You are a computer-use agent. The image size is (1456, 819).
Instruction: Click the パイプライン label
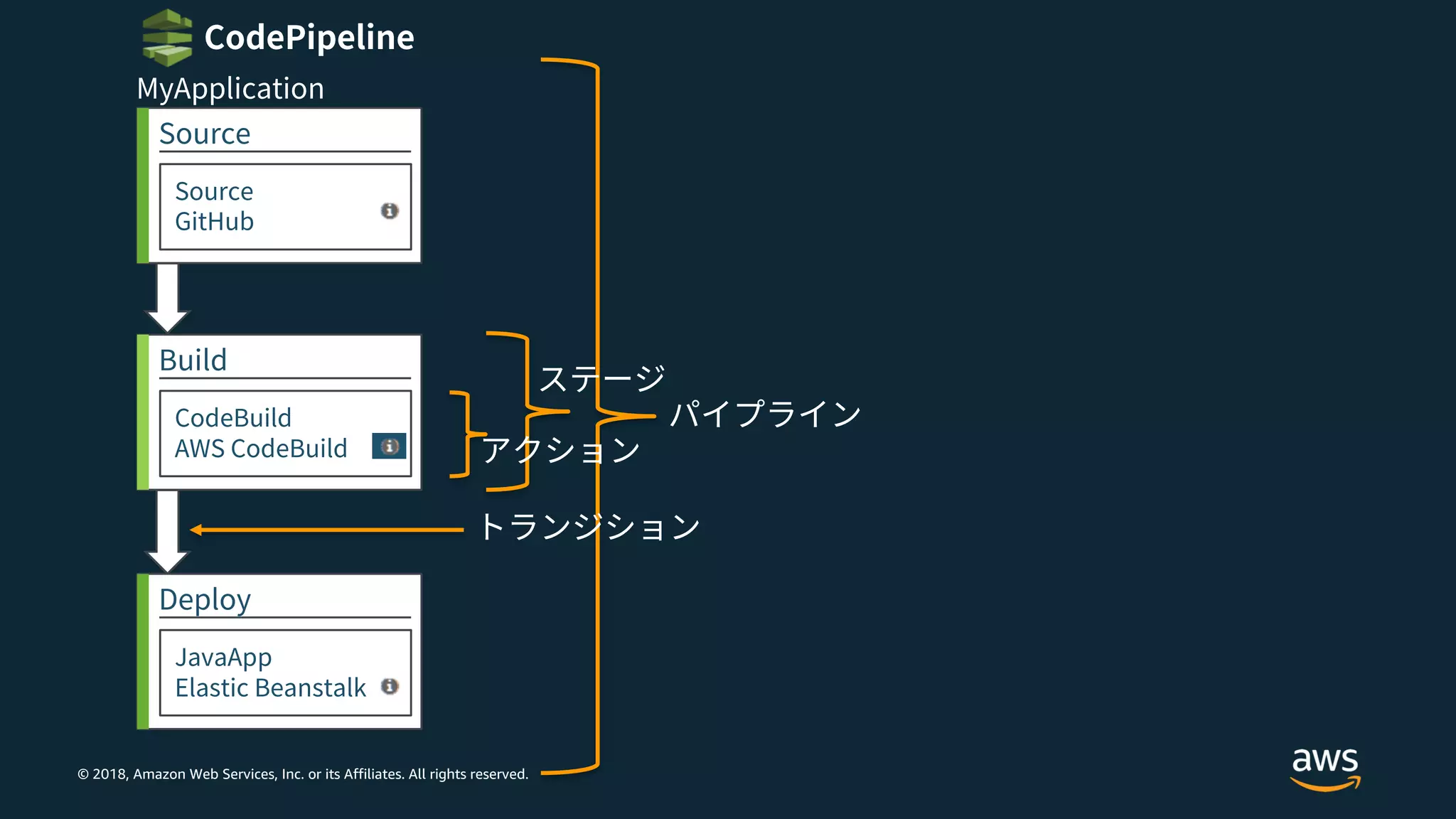click(766, 414)
